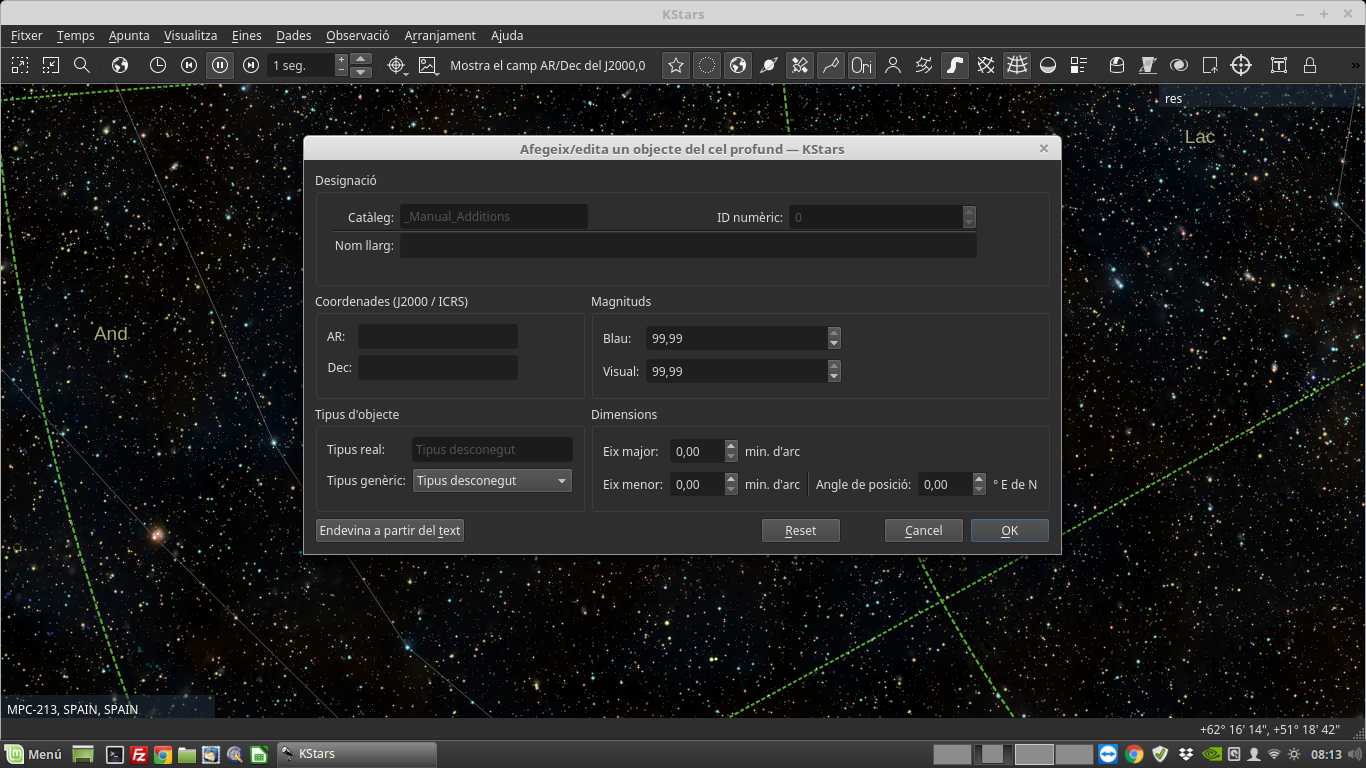Screen dimensions: 1366x768
Task: Open the find object magnifier tool
Action: pyautogui.click(x=82, y=65)
